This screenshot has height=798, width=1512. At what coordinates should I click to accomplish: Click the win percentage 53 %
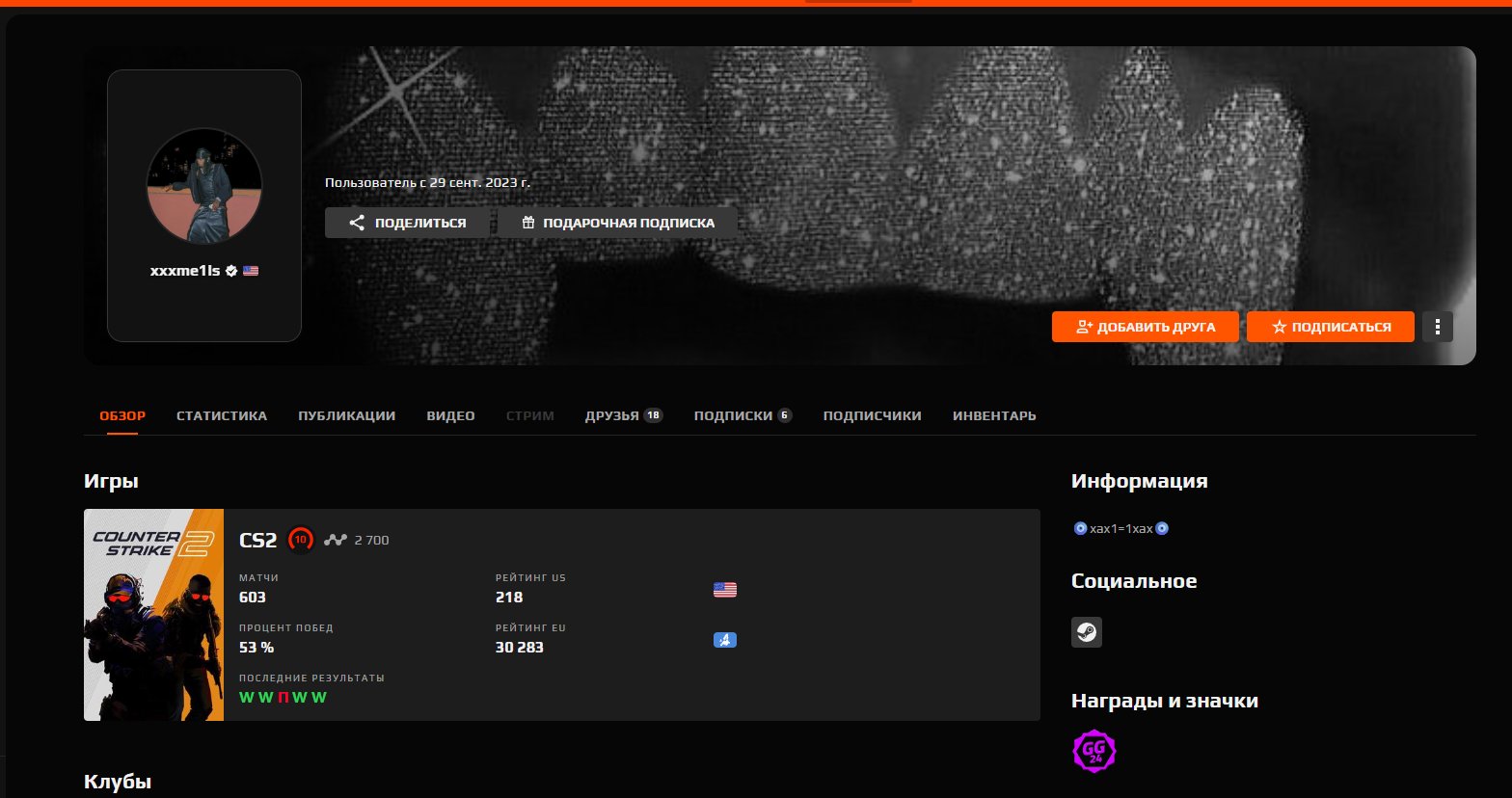click(x=256, y=648)
